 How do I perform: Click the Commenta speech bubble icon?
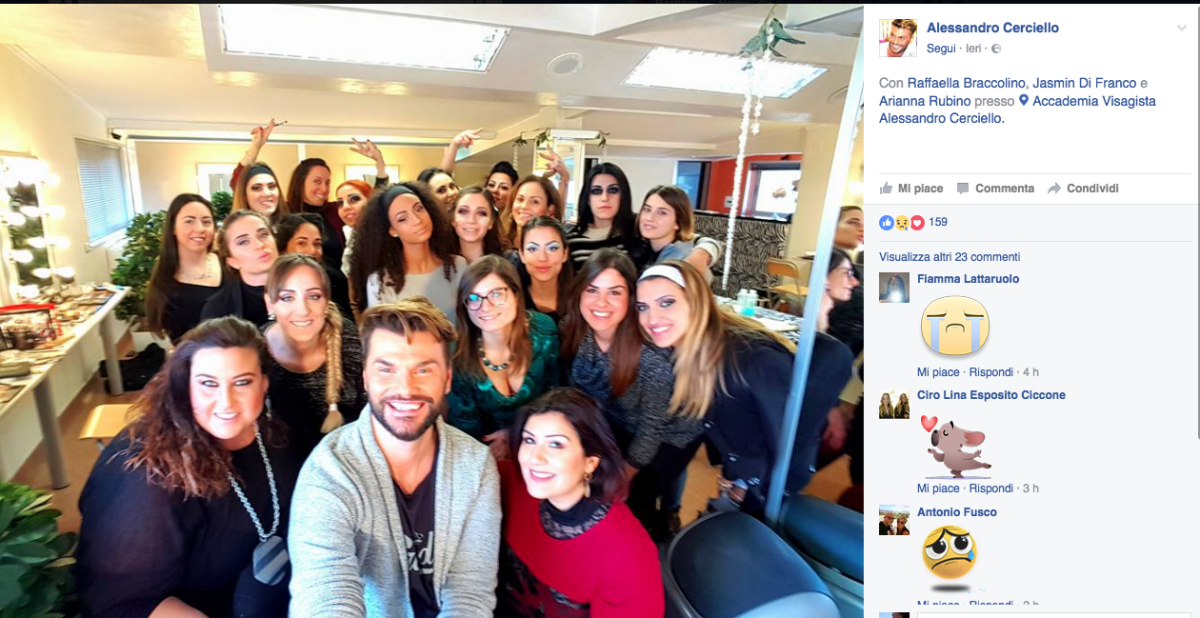tap(963, 188)
